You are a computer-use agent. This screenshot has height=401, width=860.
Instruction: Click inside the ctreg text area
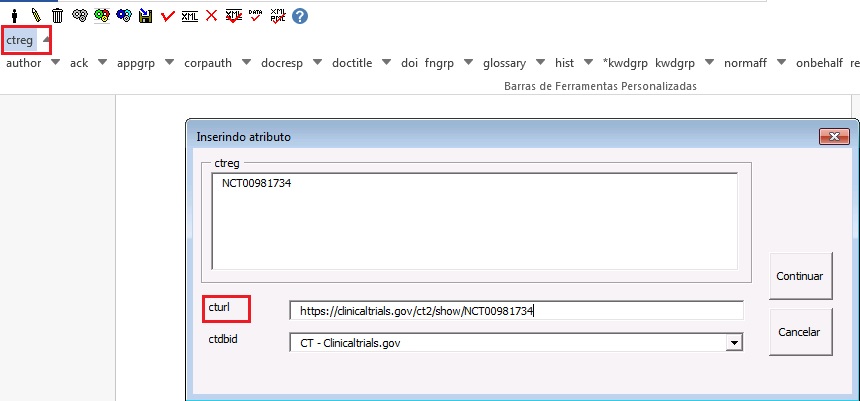click(x=474, y=220)
